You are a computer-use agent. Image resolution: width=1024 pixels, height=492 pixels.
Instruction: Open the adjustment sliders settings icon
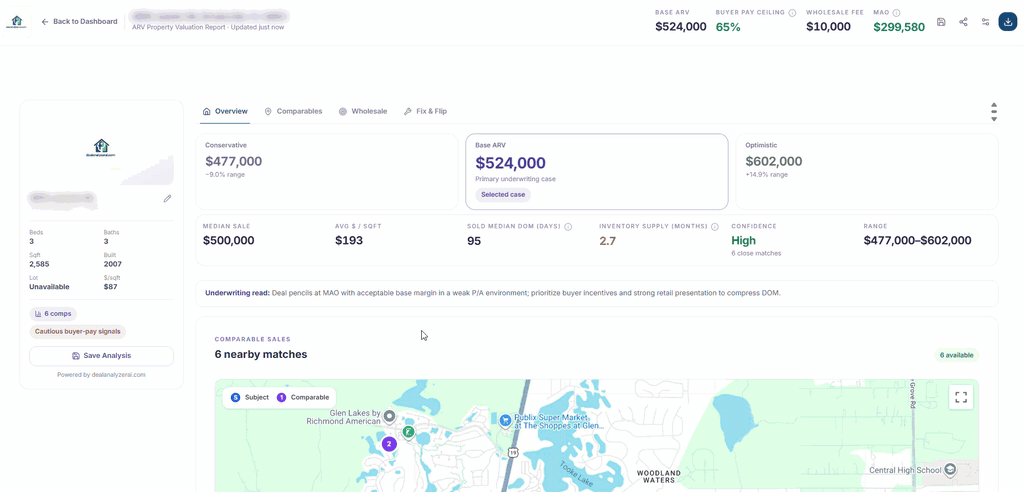click(985, 22)
